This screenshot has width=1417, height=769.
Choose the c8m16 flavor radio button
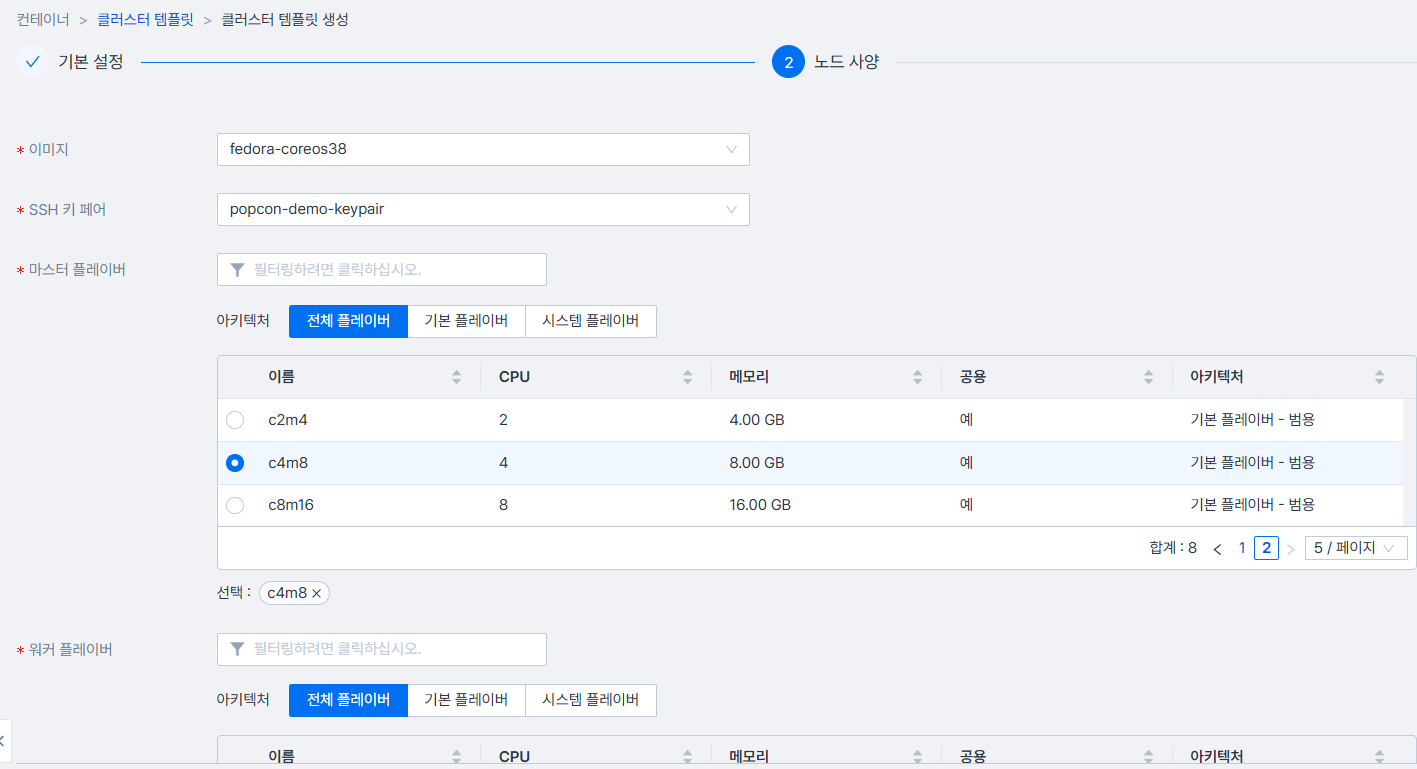235,506
